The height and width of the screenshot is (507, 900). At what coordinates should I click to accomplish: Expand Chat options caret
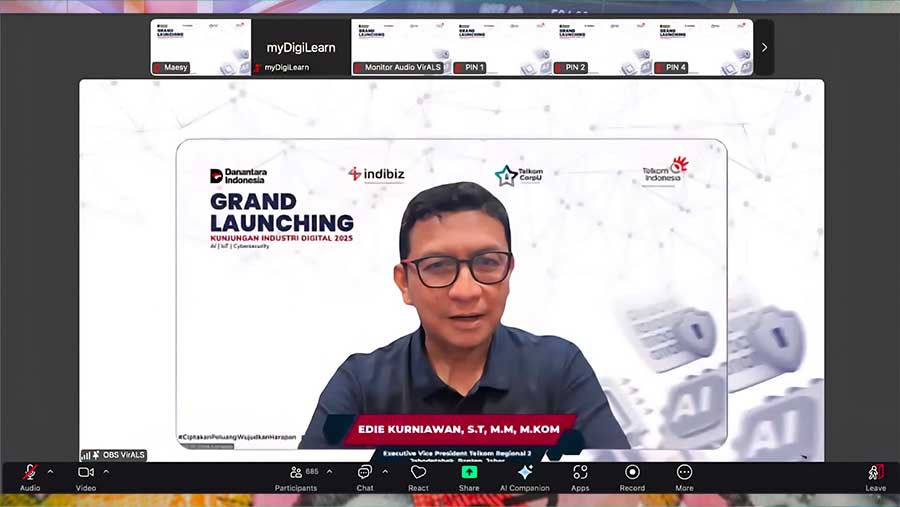point(385,471)
